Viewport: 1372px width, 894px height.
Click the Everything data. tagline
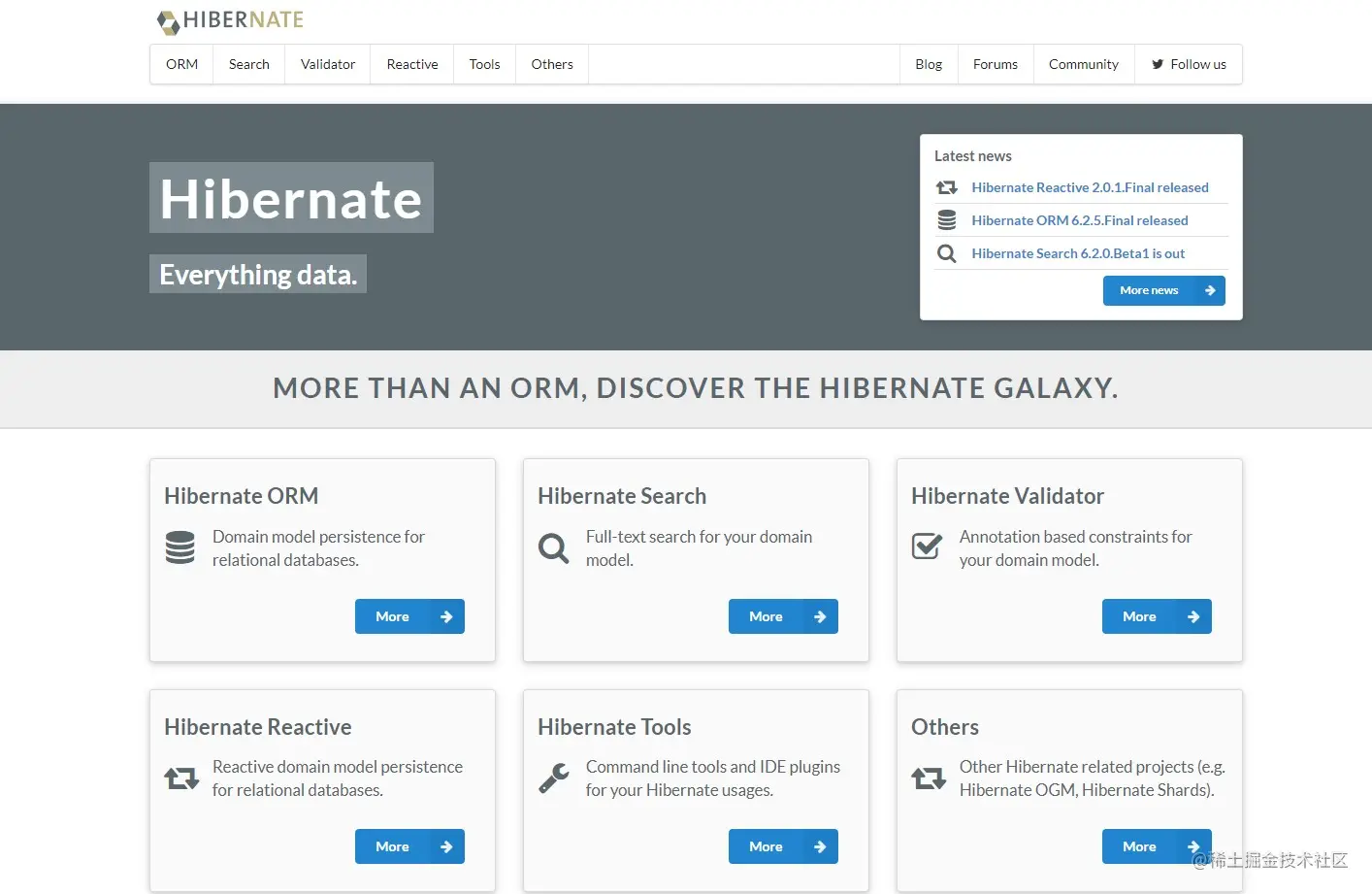pyautogui.click(x=258, y=275)
